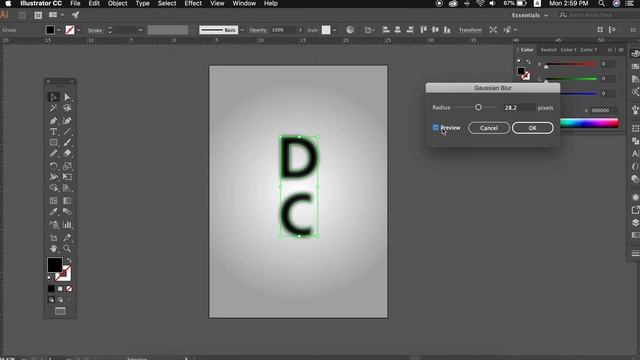
Task: Select the Eyedropper tool
Action: click(x=53, y=212)
